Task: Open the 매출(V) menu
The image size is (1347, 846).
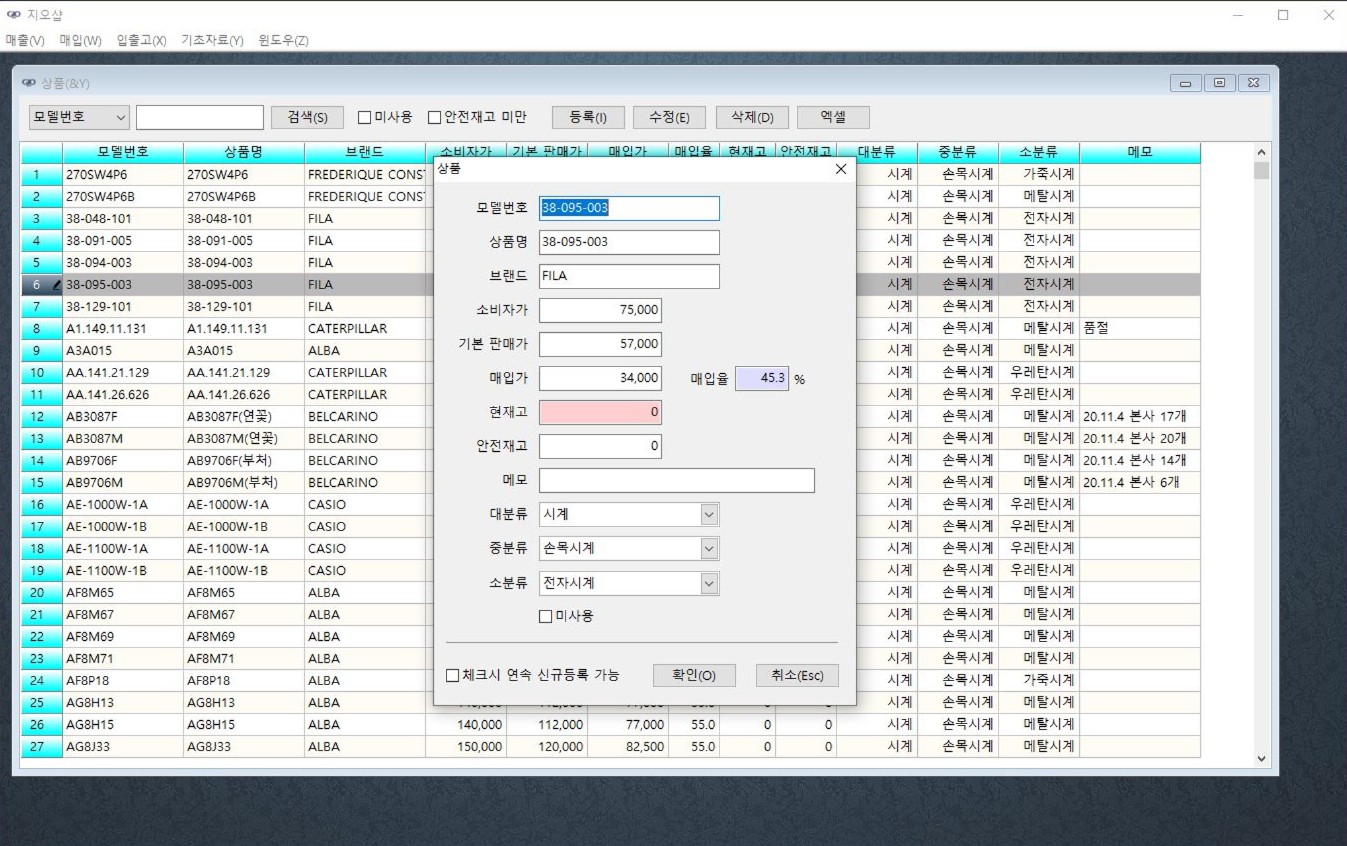Action: click(x=25, y=40)
